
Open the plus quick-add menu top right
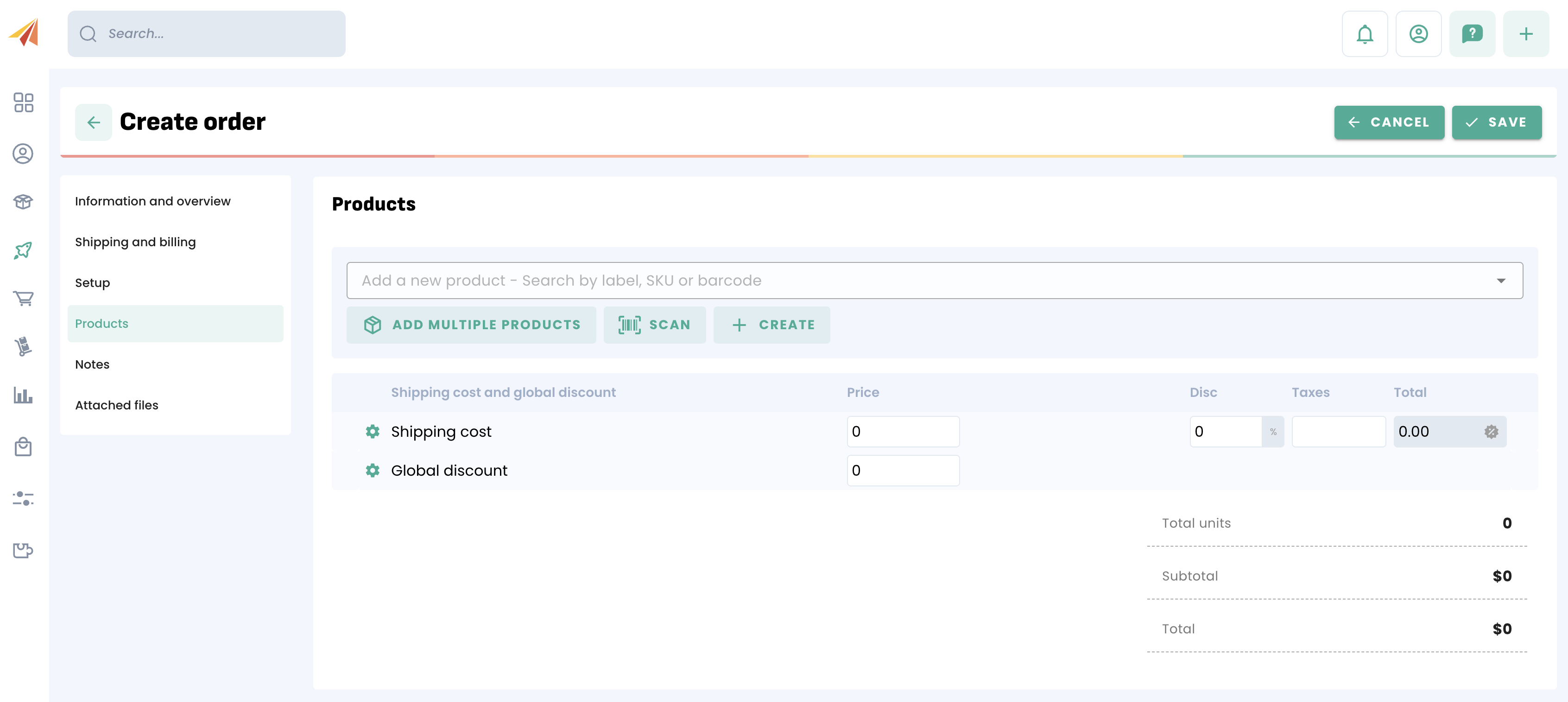click(x=1525, y=34)
